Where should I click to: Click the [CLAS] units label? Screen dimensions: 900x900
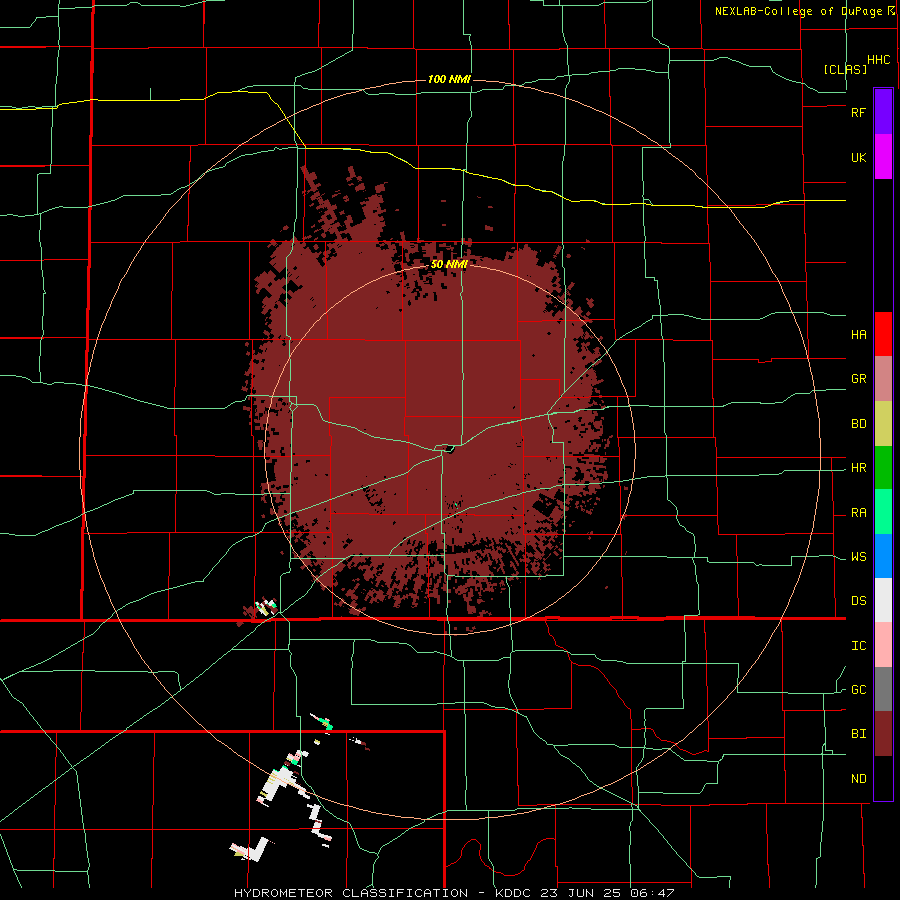pos(845,69)
